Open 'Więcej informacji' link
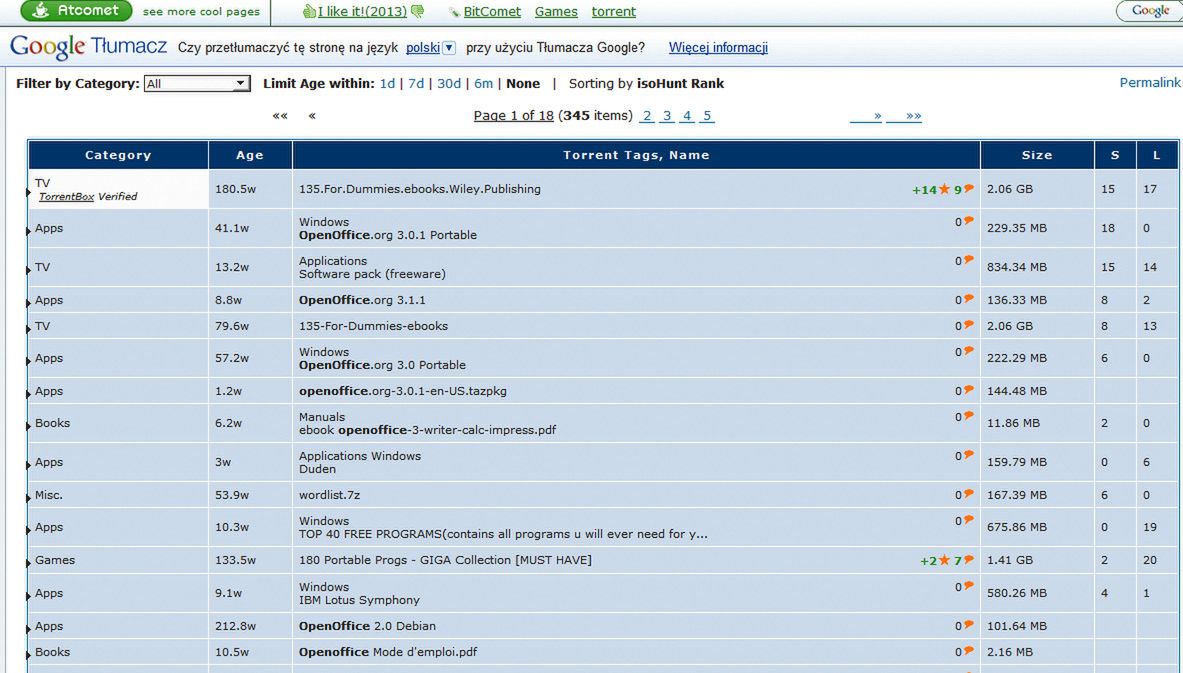Image resolution: width=1183 pixels, height=673 pixels. [718, 48]
